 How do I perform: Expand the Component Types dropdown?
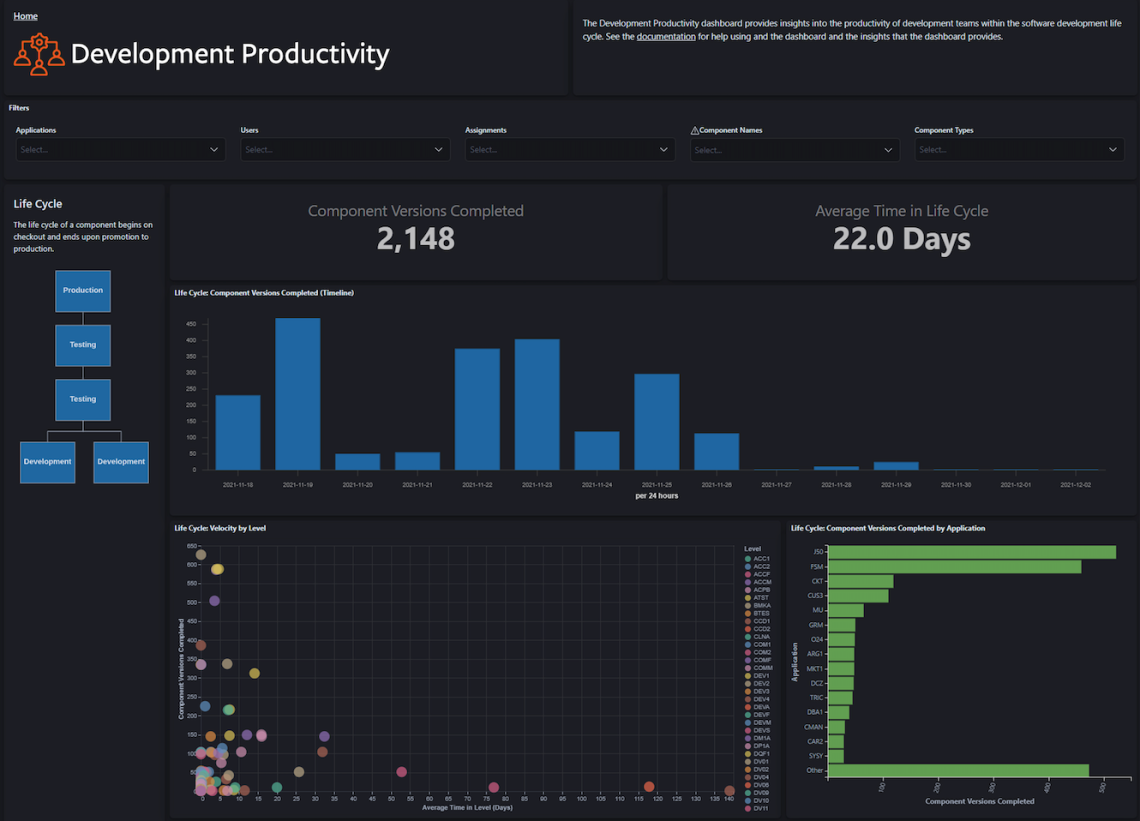(1019, 149)
